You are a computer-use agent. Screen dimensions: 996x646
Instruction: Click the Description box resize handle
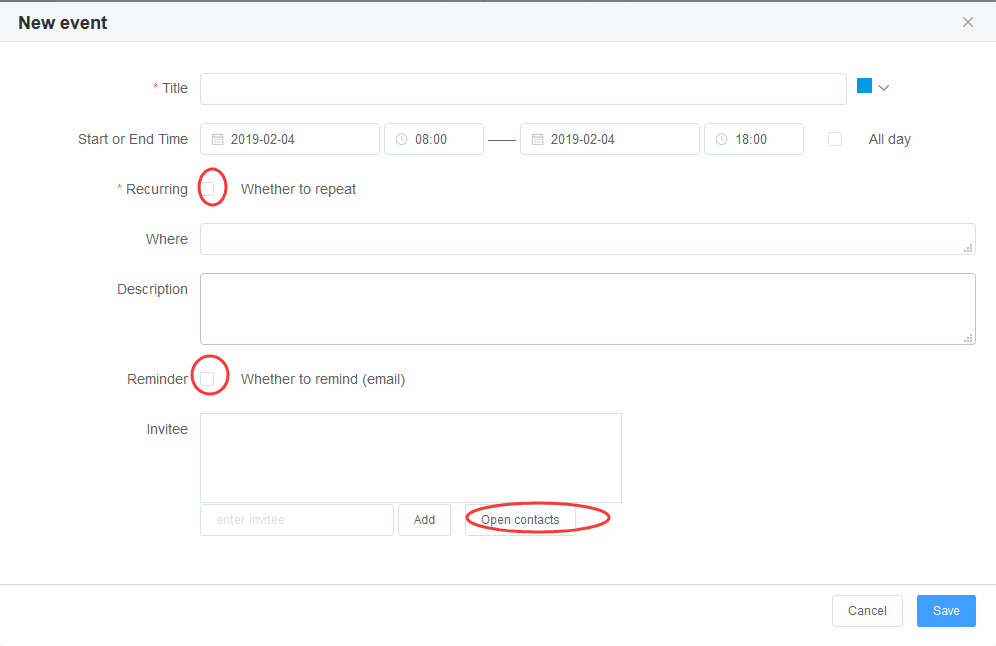click(x=968, y=339)
